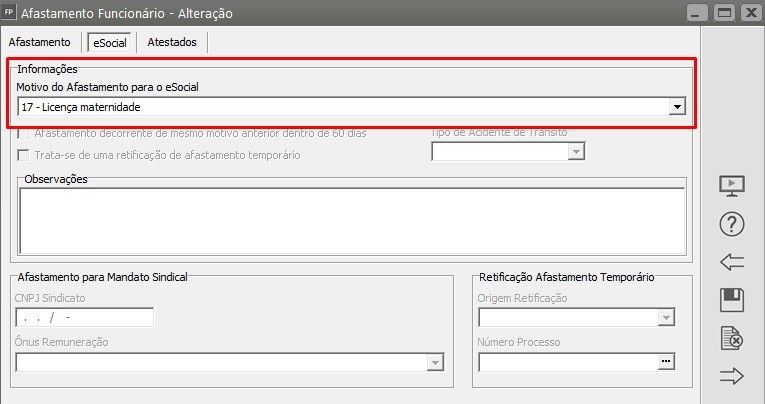Image resolution: width=765 pixels, height=404 pixels.
Task: Open the video tutorial monitor icon
Action: pos(732,186)
